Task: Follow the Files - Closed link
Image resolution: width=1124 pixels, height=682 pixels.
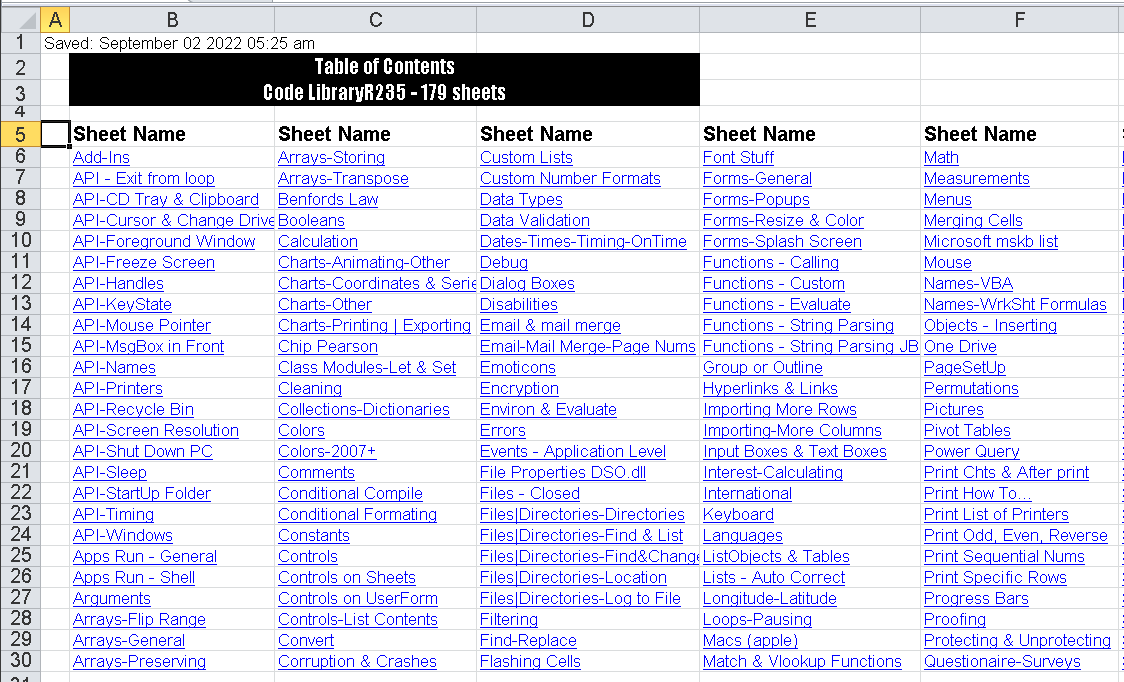Action: 530,493
